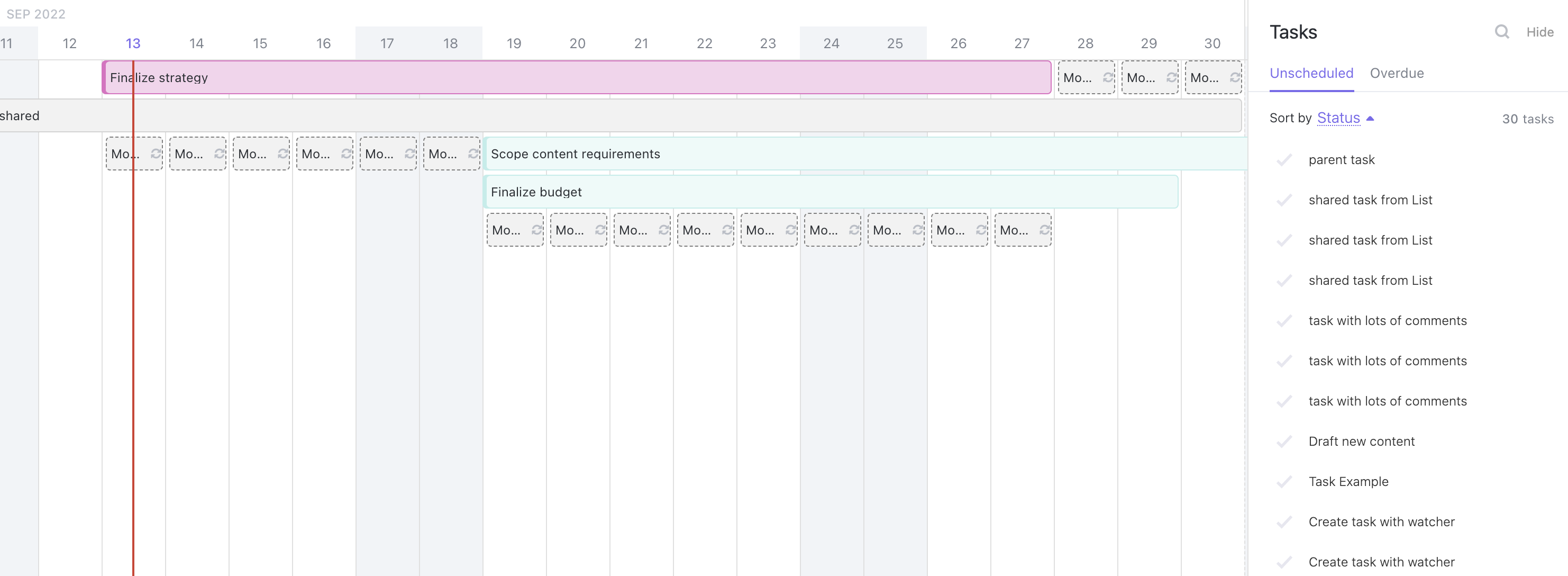Click recurrence icon on September 23 block
This screenshot has width=1568, height=576.
point(791,230)
